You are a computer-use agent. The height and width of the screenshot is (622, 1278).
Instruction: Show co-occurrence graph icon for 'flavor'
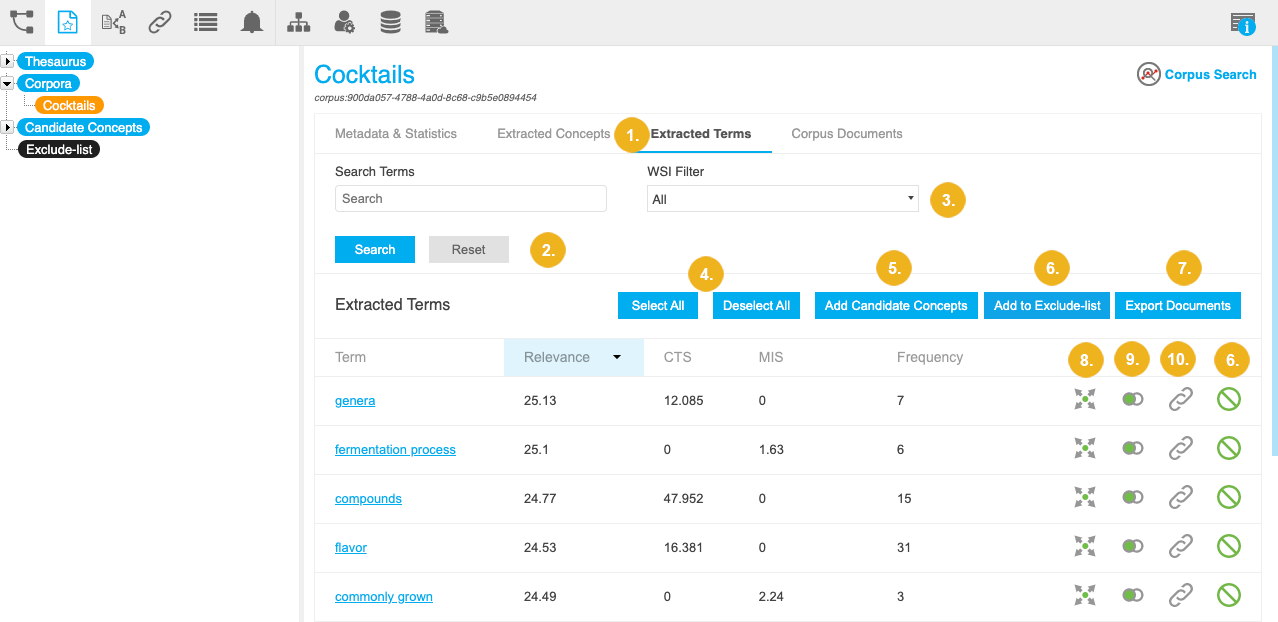coord(1085,546)
